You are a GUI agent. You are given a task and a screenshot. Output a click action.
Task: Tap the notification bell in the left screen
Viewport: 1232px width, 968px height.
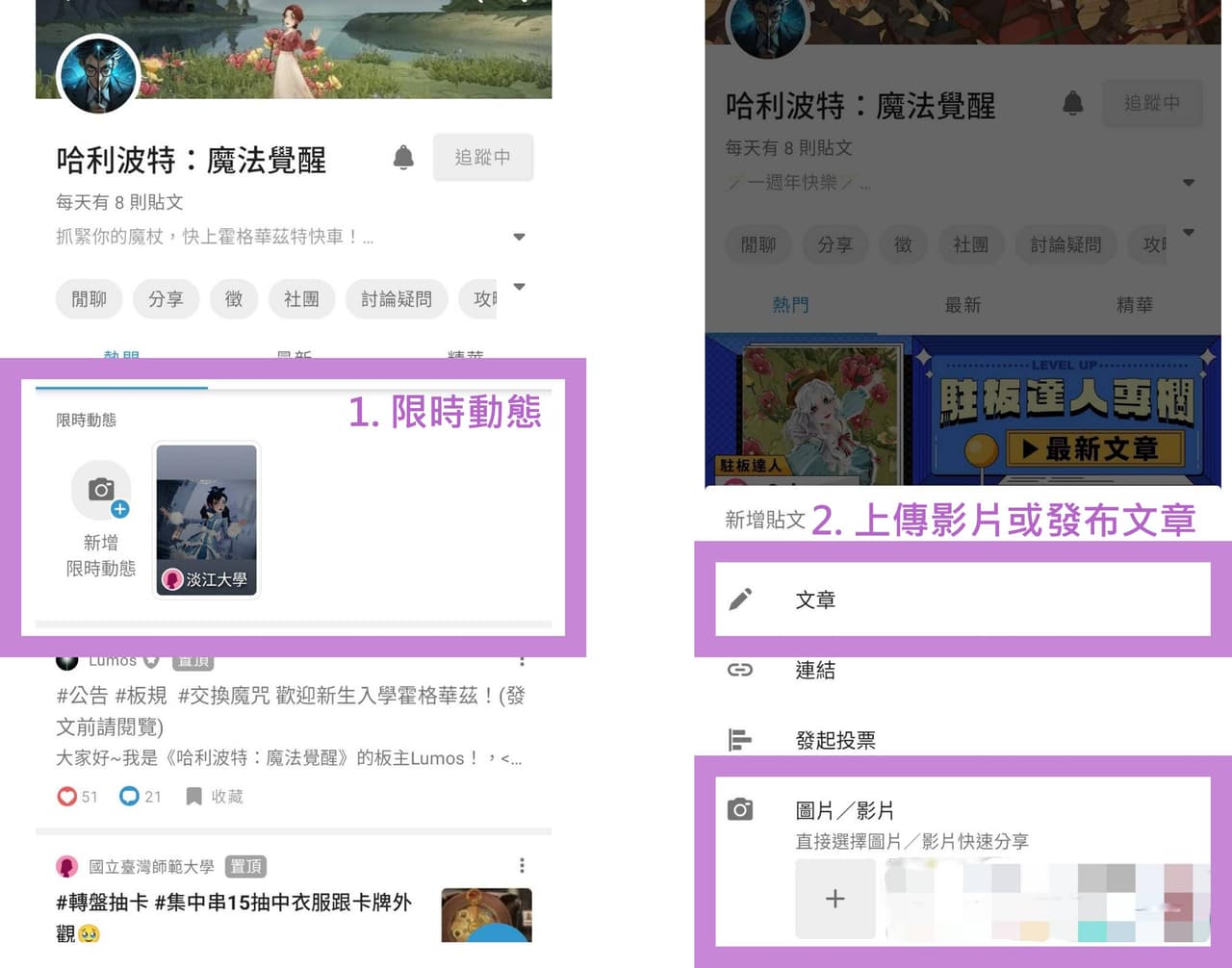pos(403,157)
